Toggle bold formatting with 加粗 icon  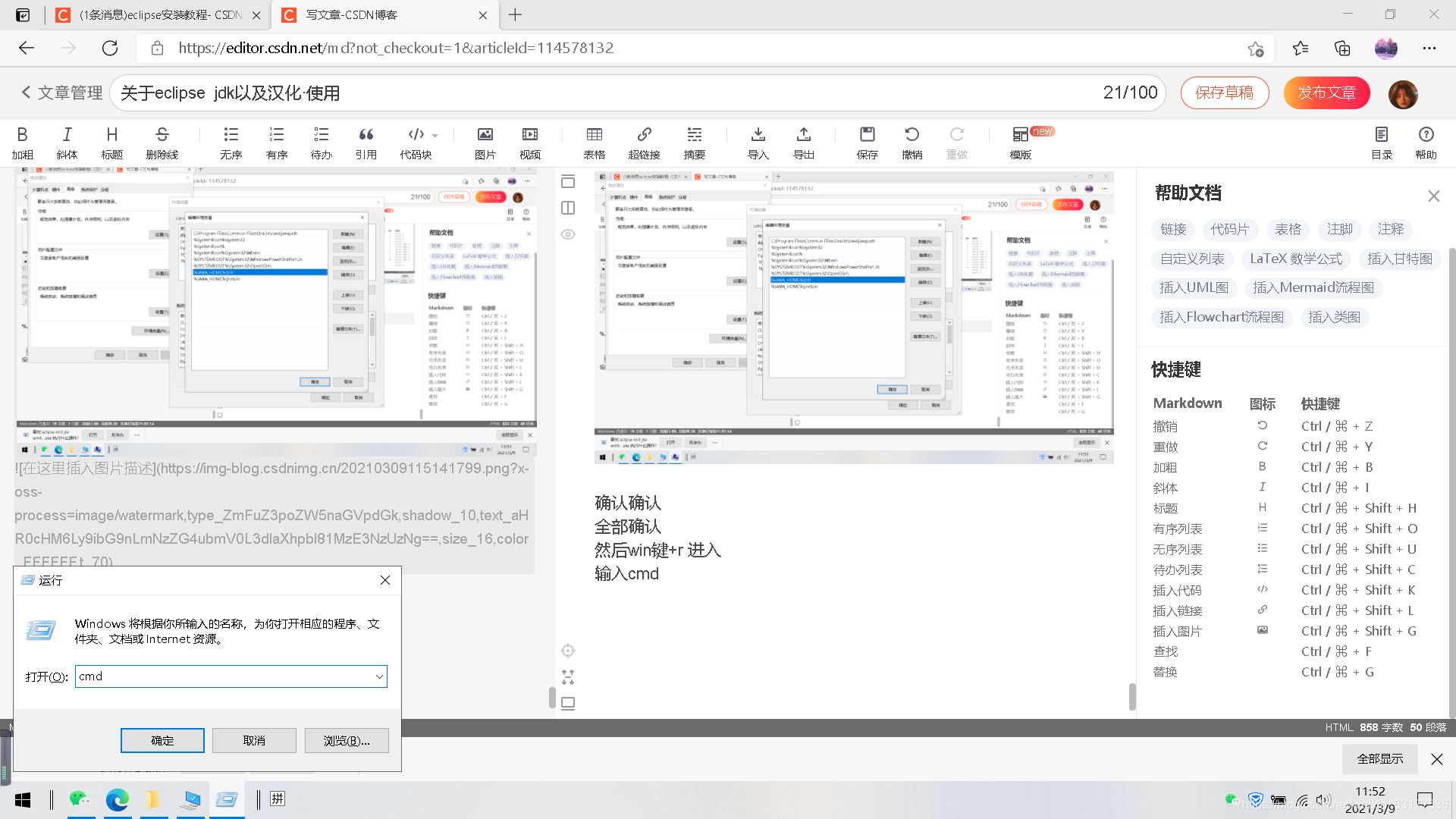[x=23, y=143]
